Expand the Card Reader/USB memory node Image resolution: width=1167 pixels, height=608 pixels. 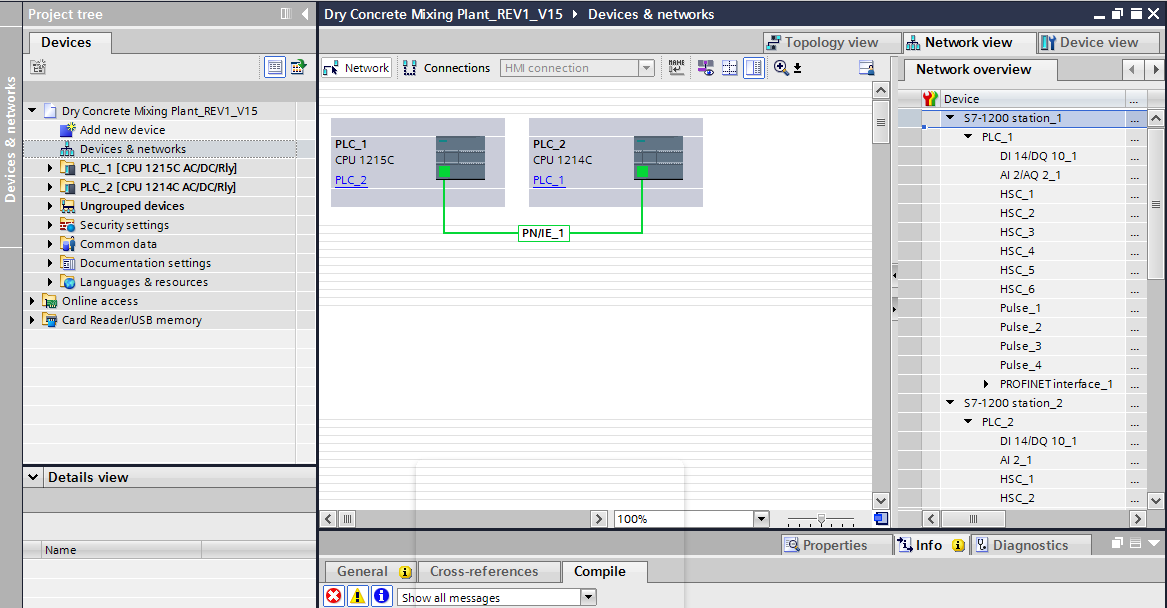click(x=32, y=320)
